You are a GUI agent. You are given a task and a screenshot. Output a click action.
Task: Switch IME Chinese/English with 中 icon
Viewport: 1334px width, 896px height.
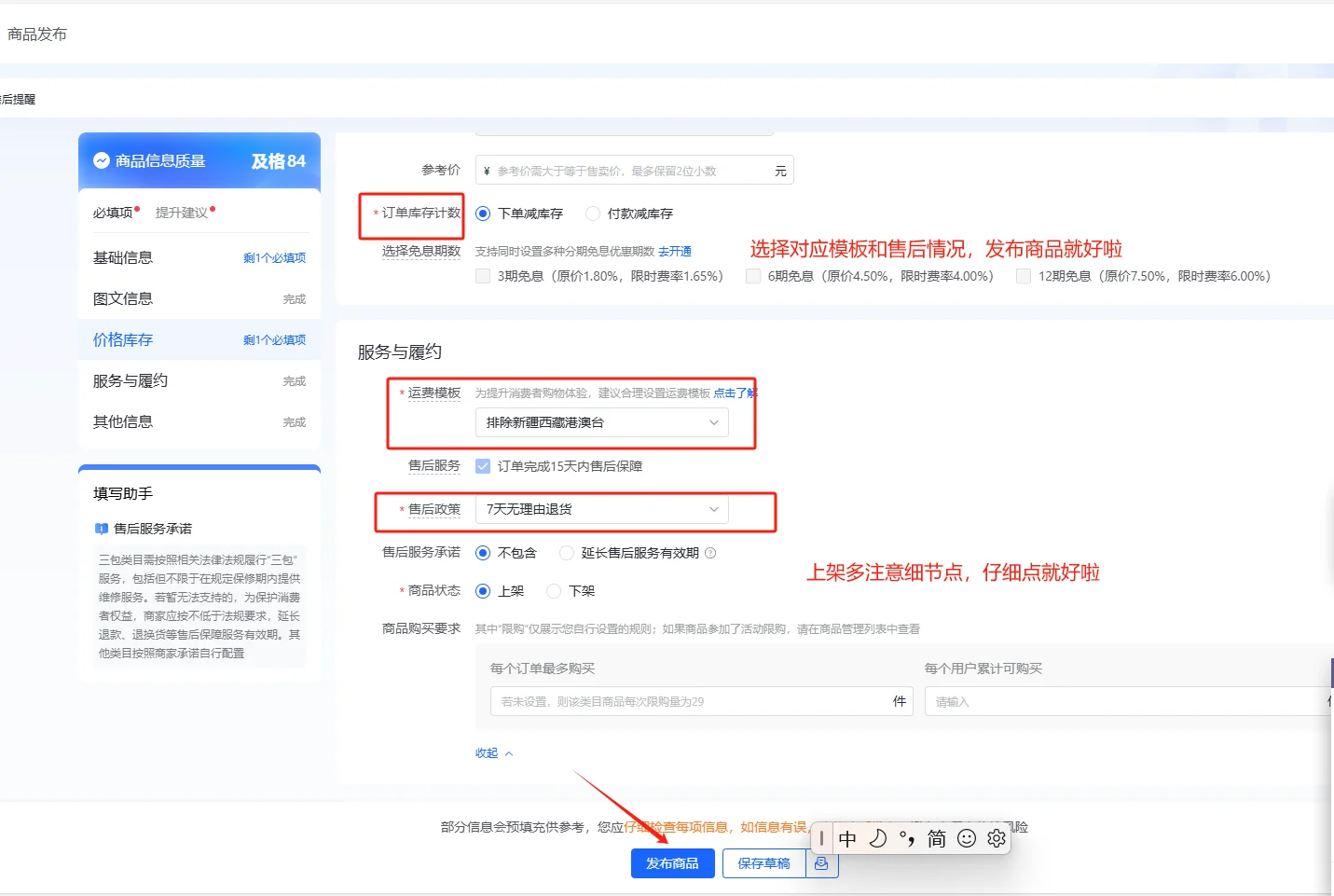coord(847,838)
